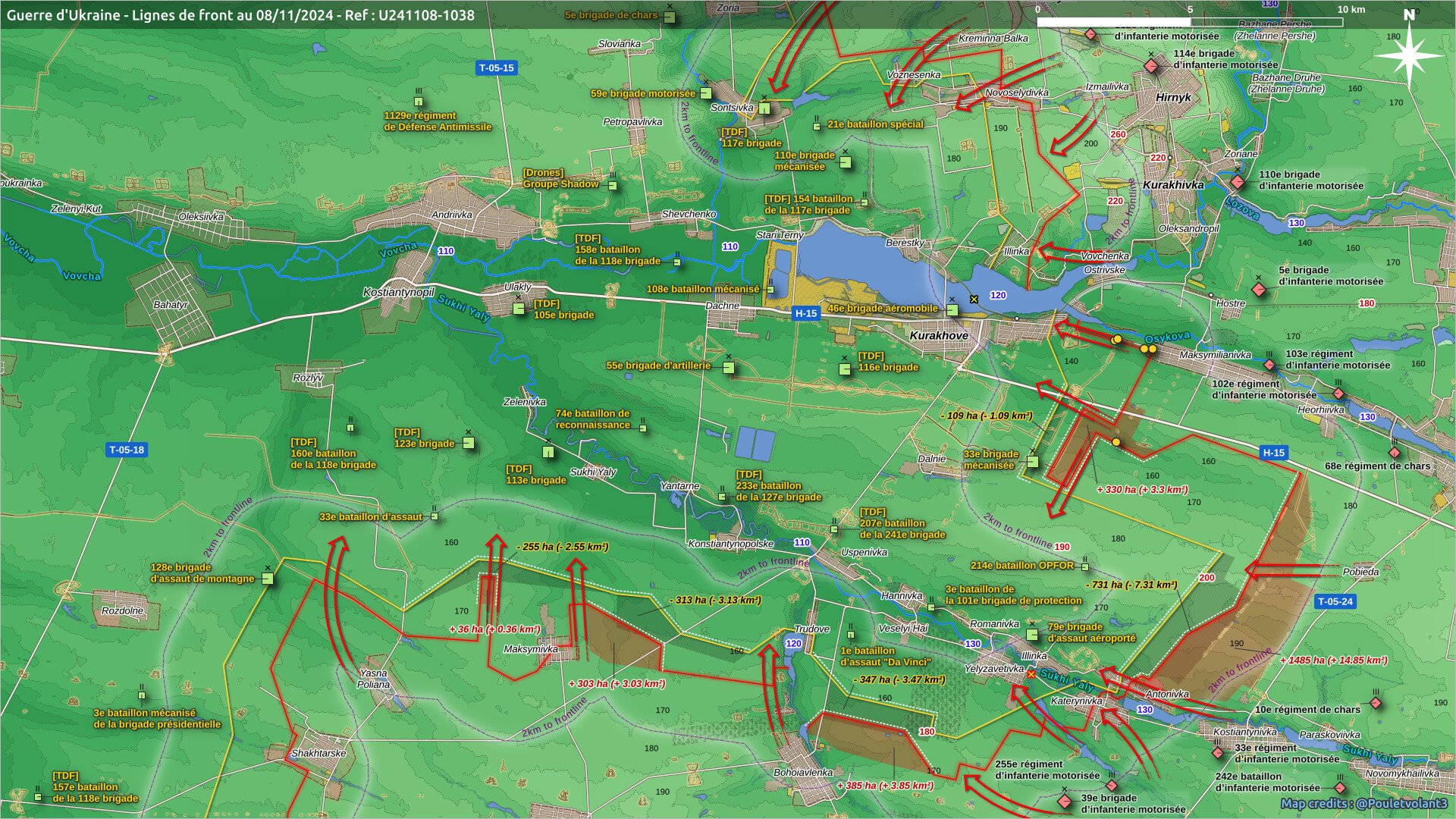Image resolution: width=1456 pixels, height=819 pixels.
Task: Select the '- 731 ha (- 7.31 km²)' annotation
Action: click(1131, 585)
